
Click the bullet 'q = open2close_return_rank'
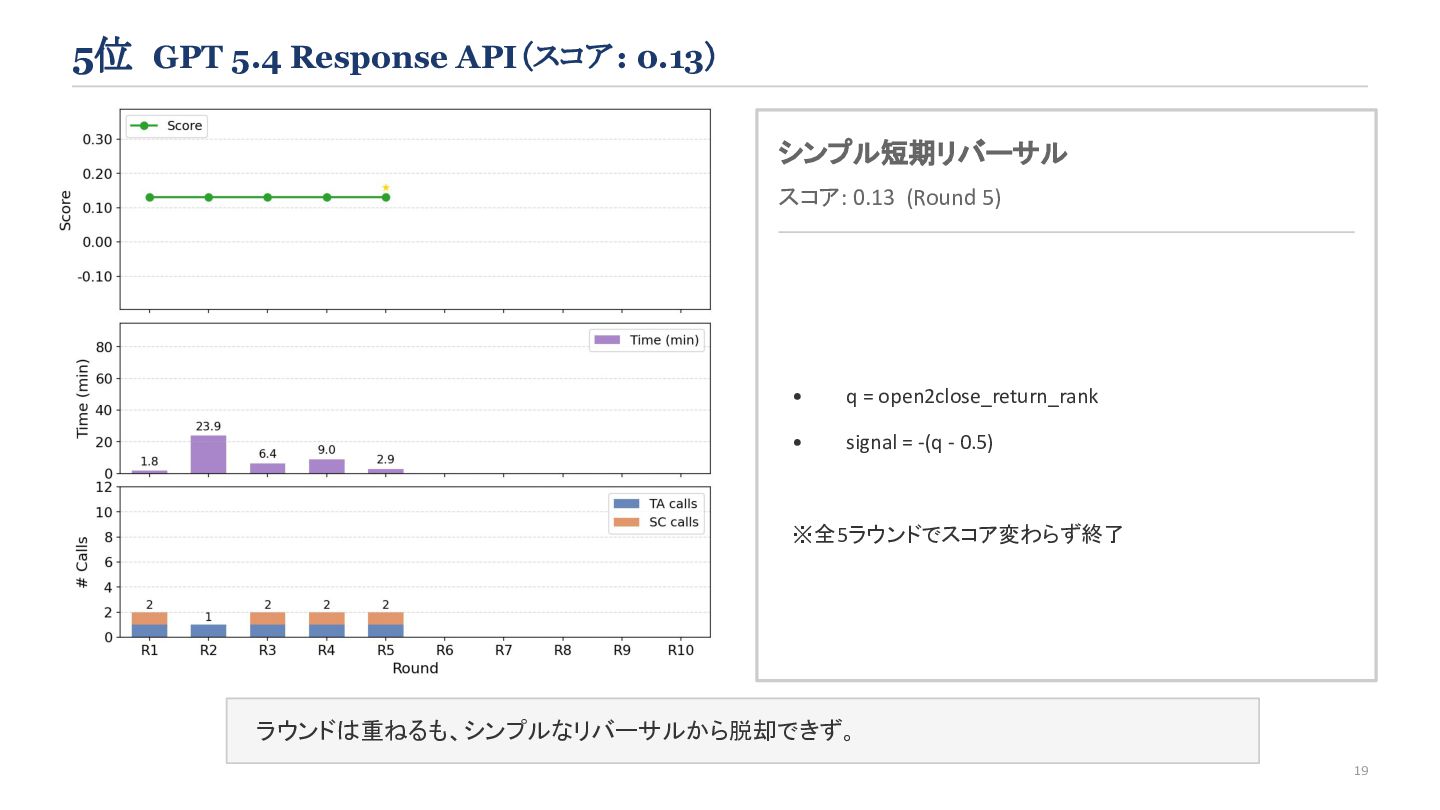971,396
